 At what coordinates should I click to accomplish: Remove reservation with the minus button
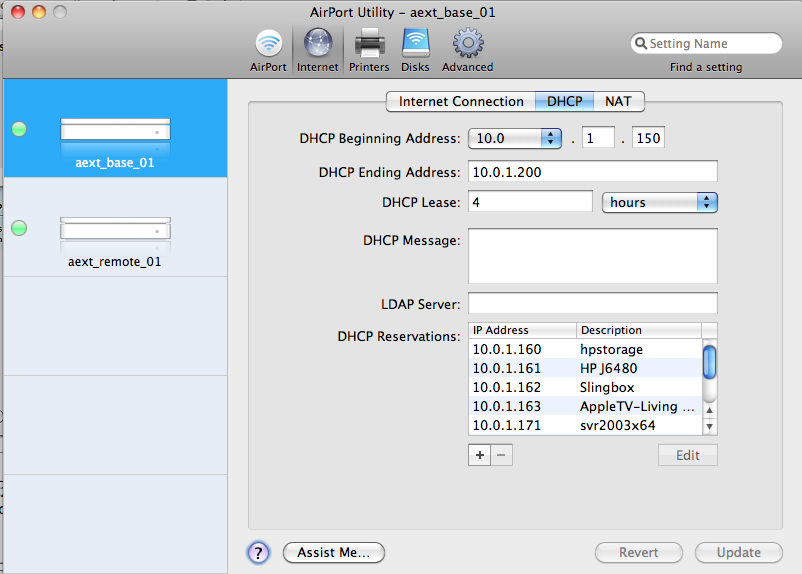(x=502, y=455)
